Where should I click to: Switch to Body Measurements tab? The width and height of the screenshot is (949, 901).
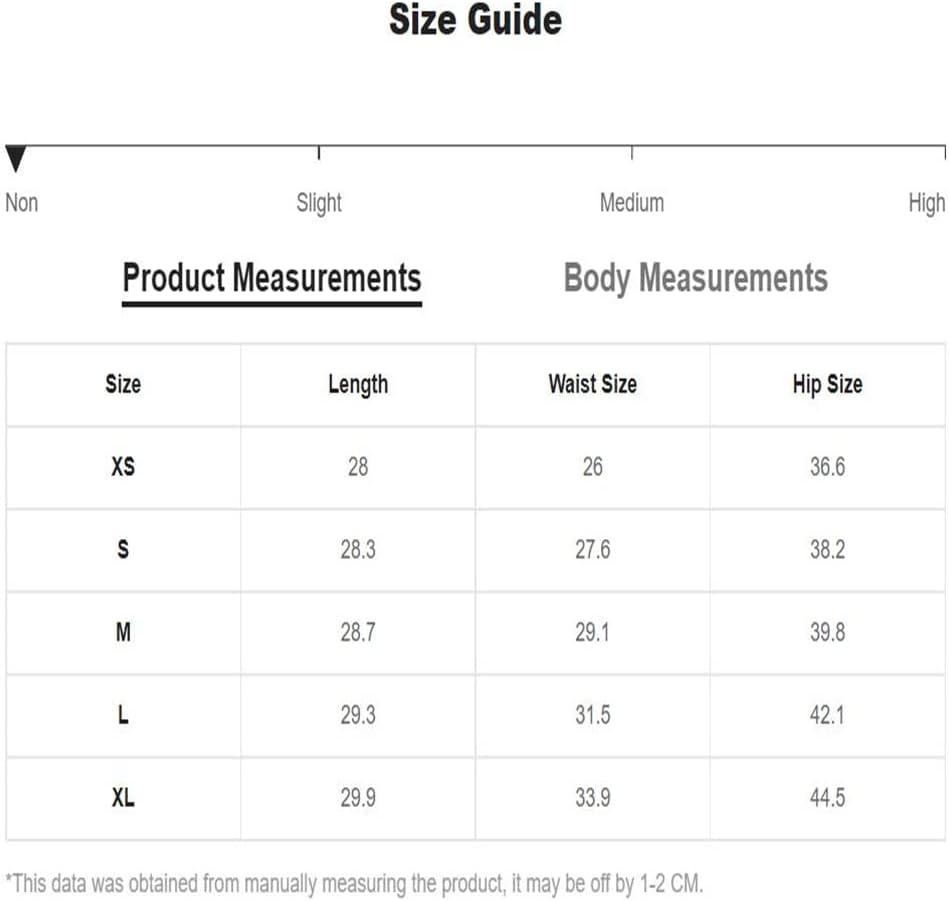(695, 278)
